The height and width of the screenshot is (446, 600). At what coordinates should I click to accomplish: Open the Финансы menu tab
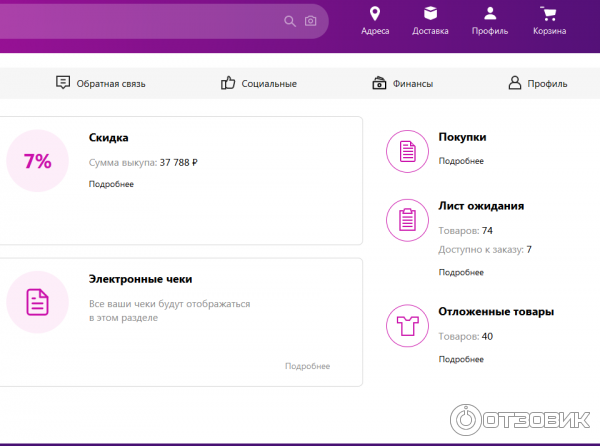[402, 84]
